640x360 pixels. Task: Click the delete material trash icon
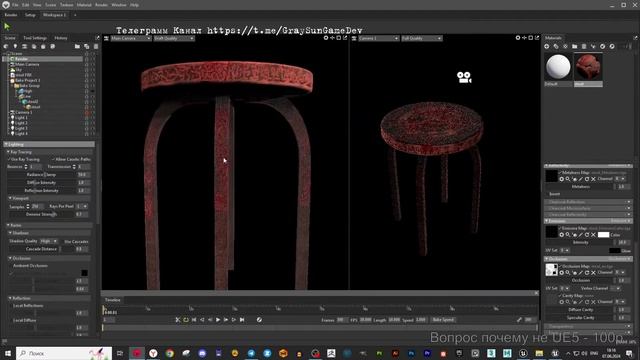[584, 47]
